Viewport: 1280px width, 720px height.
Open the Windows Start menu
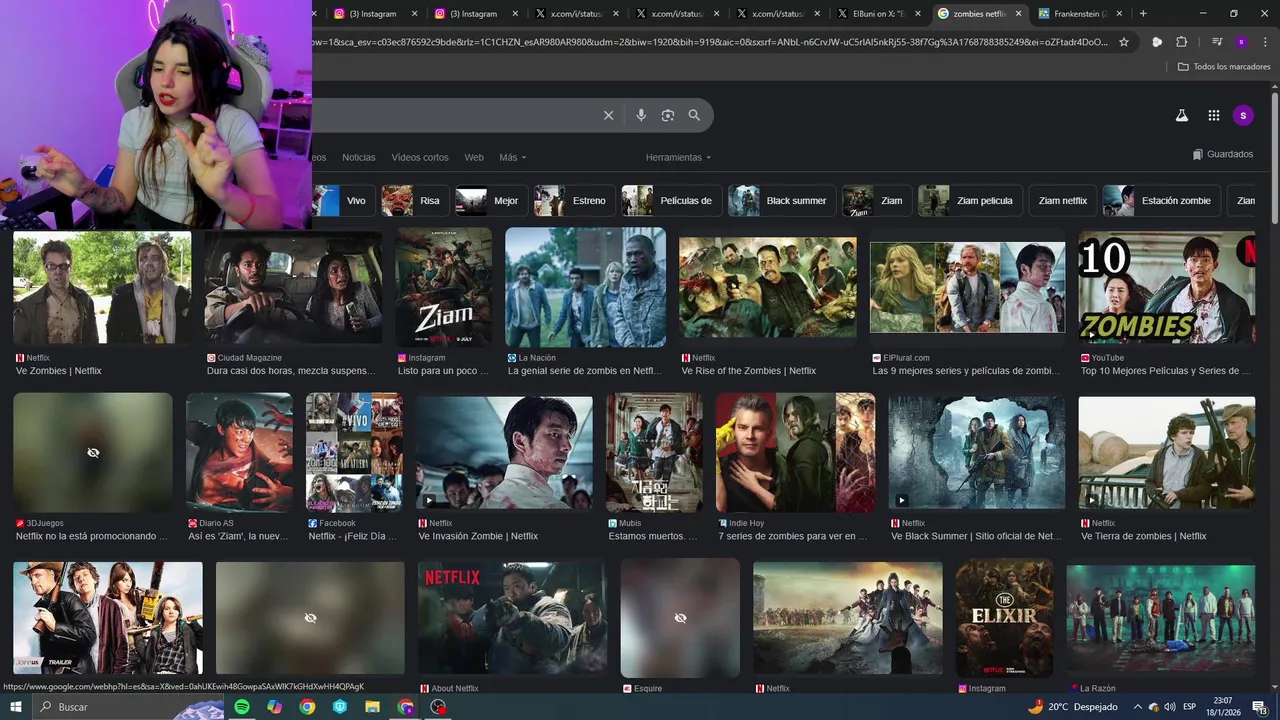pyautogui.click(x=16, y=707)
